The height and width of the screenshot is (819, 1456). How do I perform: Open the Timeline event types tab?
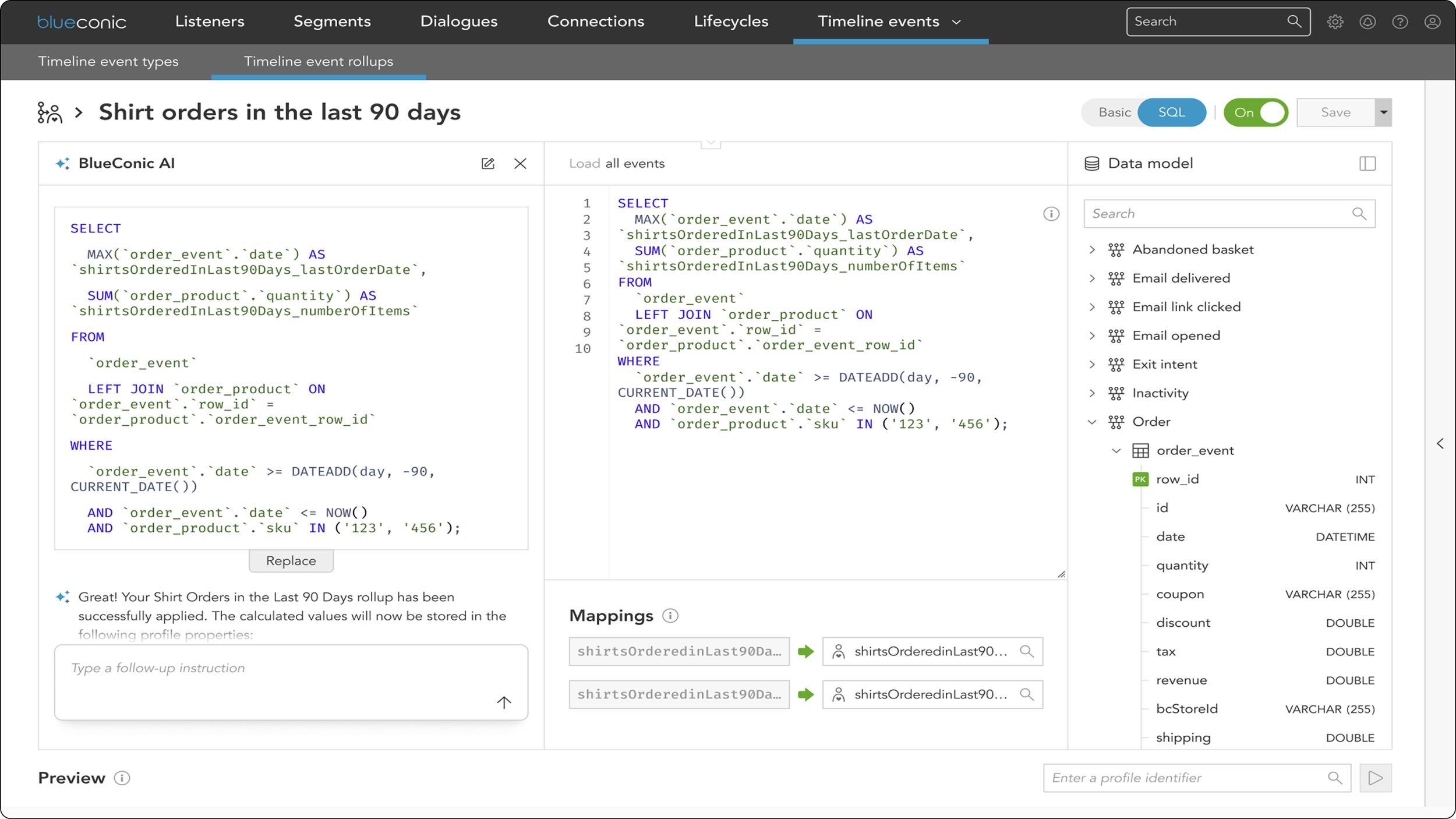coord(108,62)
